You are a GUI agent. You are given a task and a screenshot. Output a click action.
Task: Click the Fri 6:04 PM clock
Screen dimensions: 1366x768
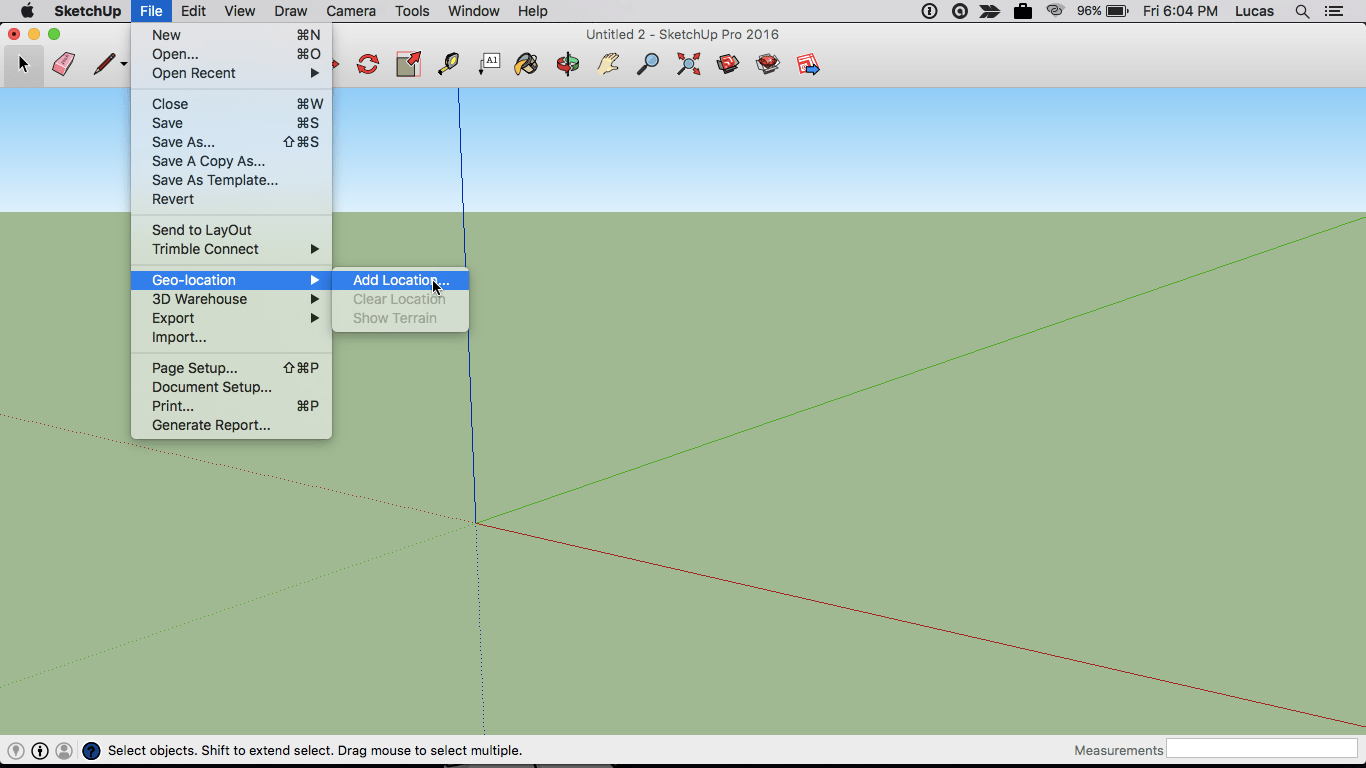click(x=1180, y=11)
